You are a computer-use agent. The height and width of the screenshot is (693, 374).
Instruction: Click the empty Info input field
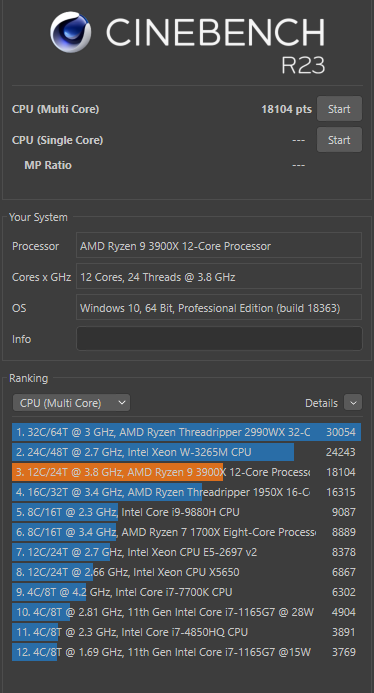(x=219, y=339)
